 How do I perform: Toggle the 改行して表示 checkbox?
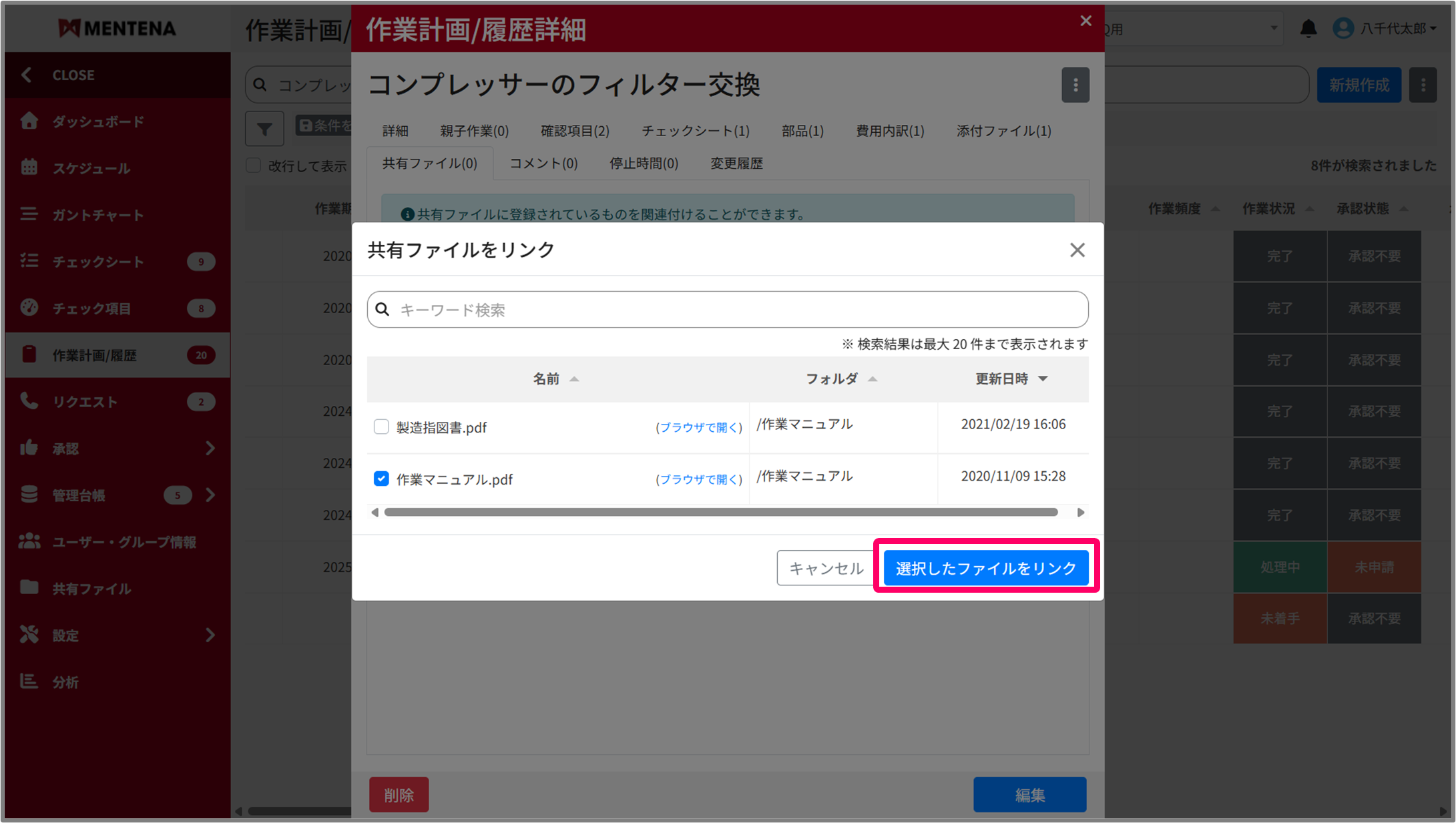(x=254, y=166)
